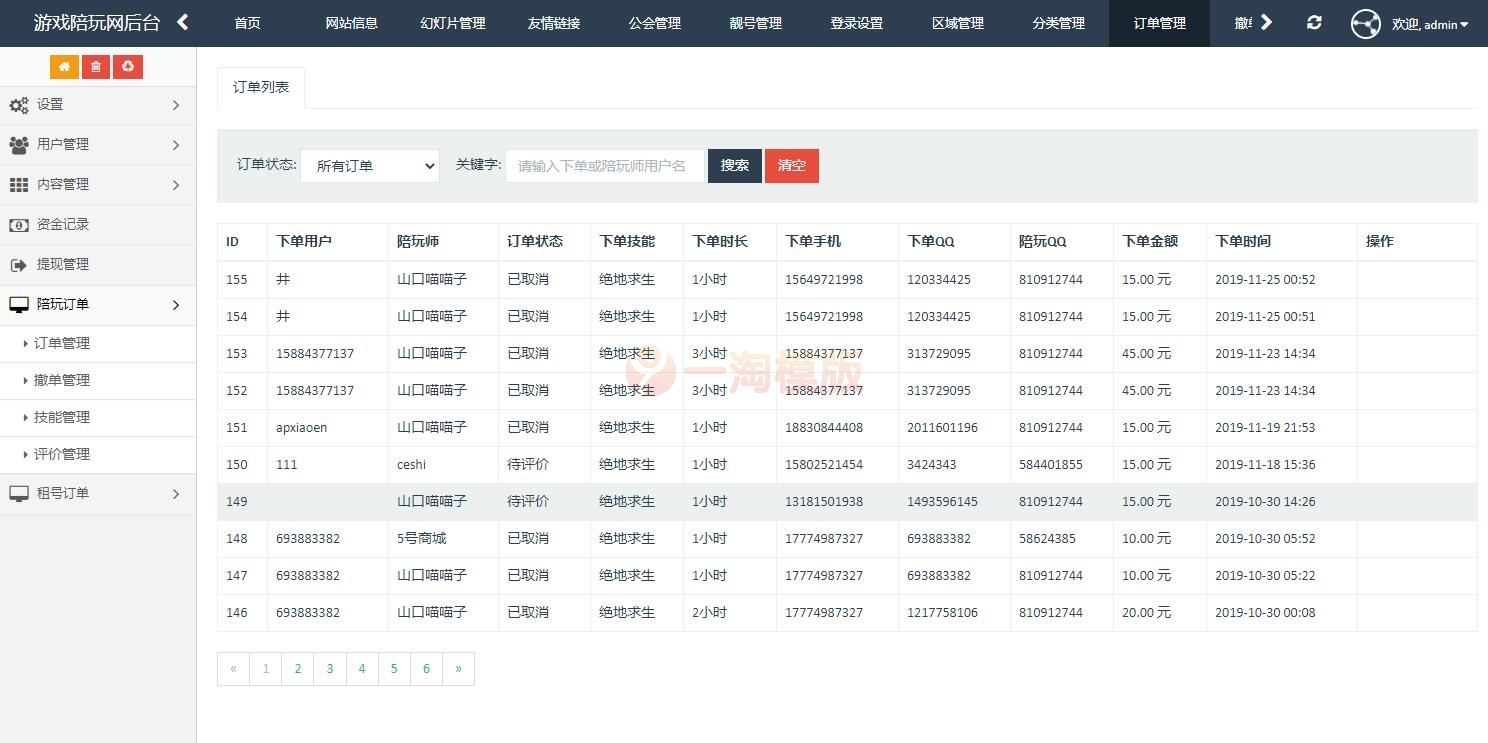
Task: Click the red trash icon in sidebar header
Action: (96, 66)
